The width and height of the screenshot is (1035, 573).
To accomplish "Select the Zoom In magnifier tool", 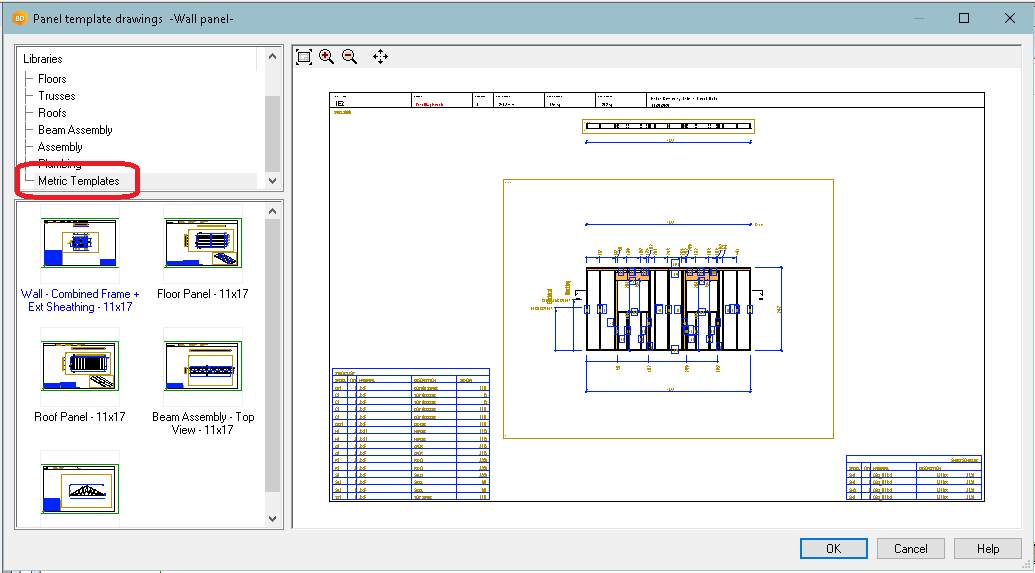I will pyautogui.click(x=327, y=57).
